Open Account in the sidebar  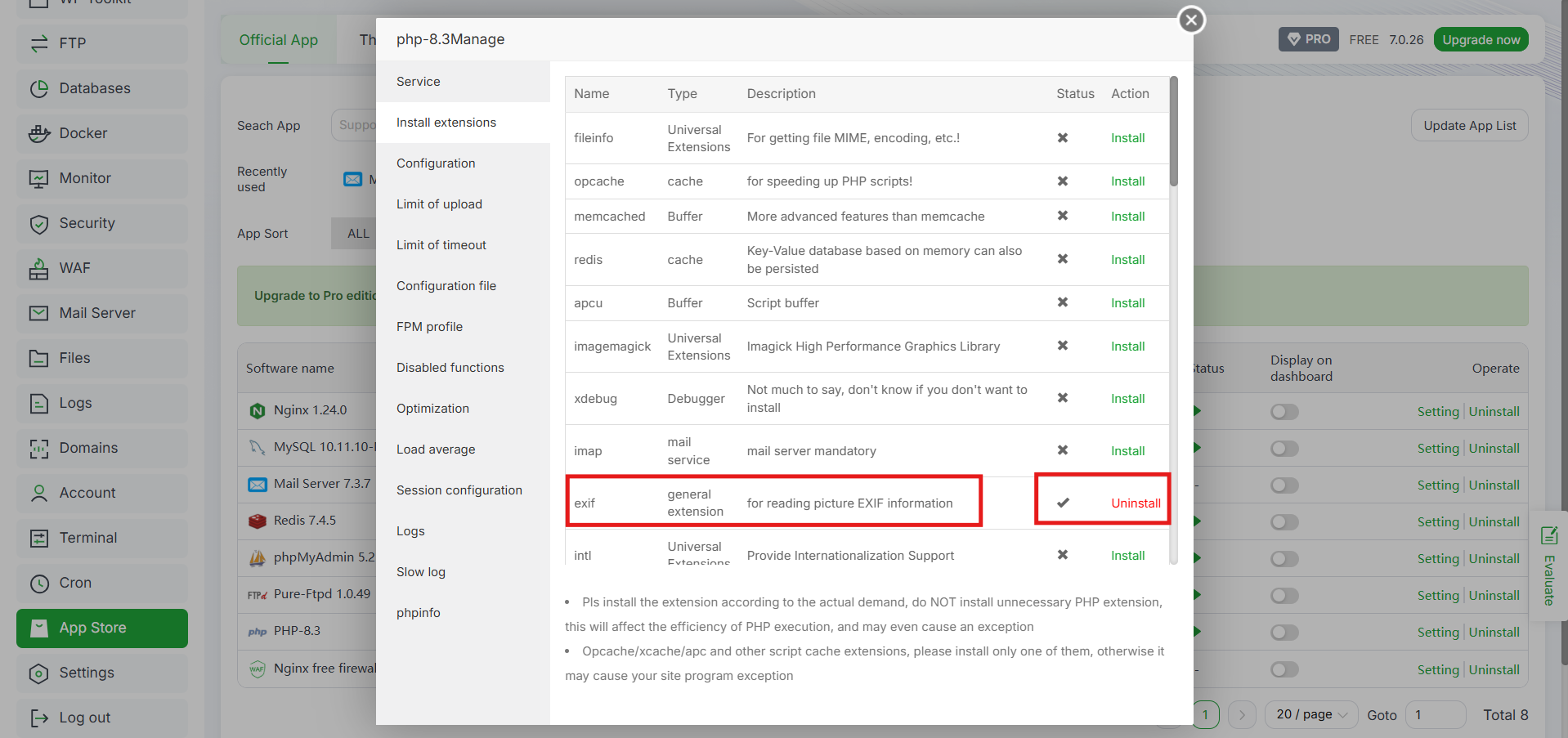pos(102,493)
